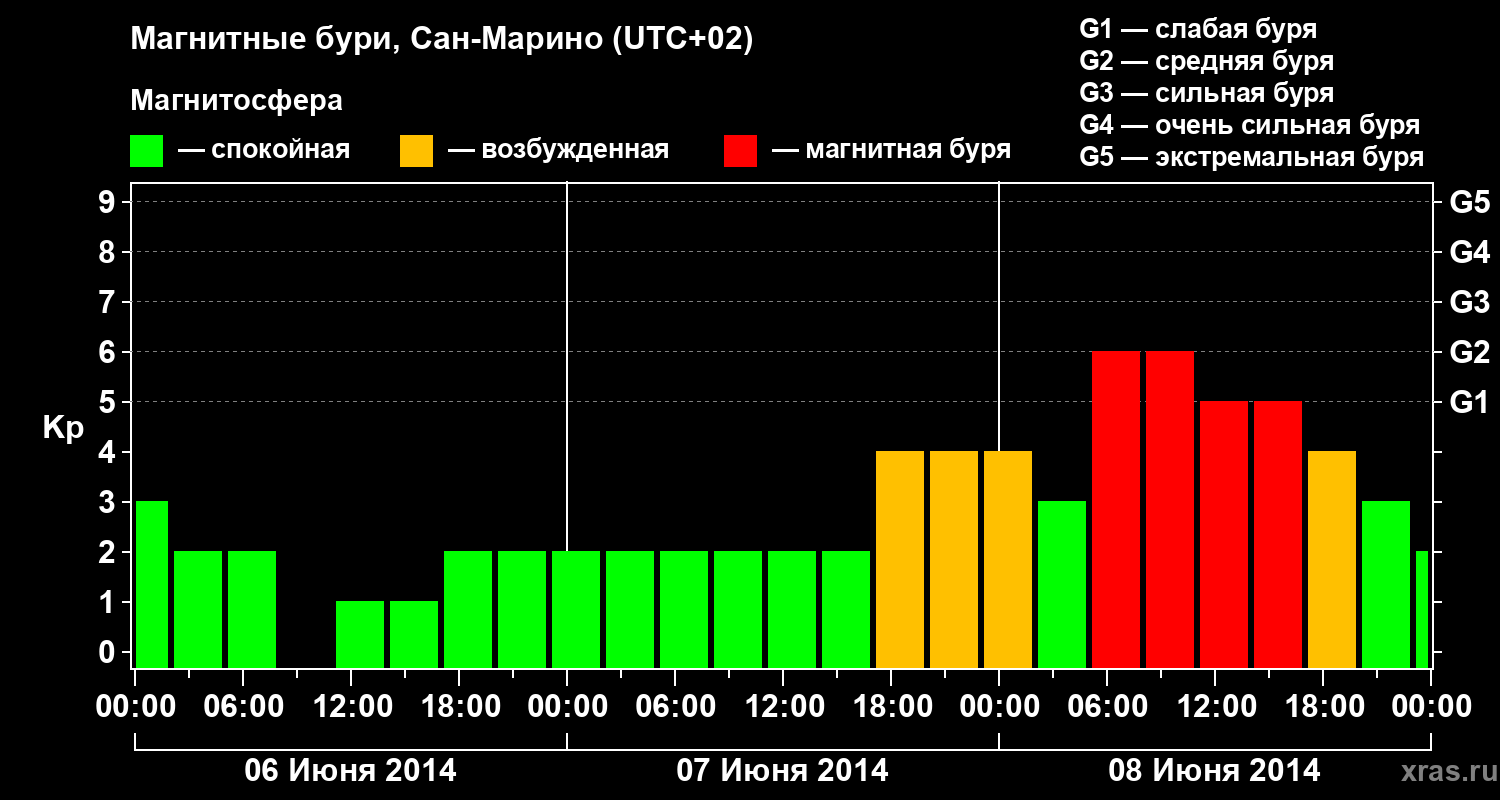The height and width of the screenshot is (800, 1500).
Task: Click the yellow Kp 4 bar at 18:00 on 07 June
Action: 900,559
